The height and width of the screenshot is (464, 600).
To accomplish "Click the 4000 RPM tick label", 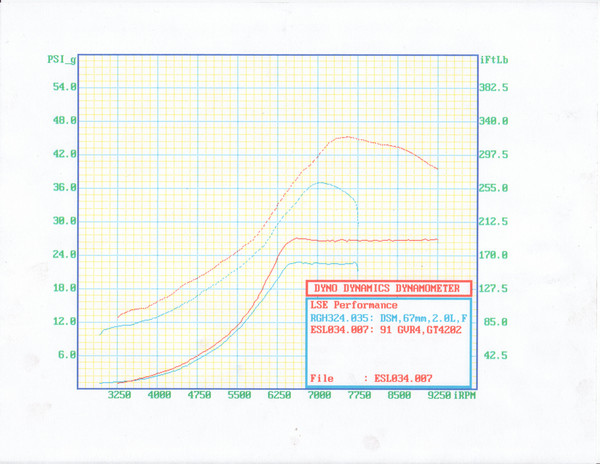I will [159, 395].
